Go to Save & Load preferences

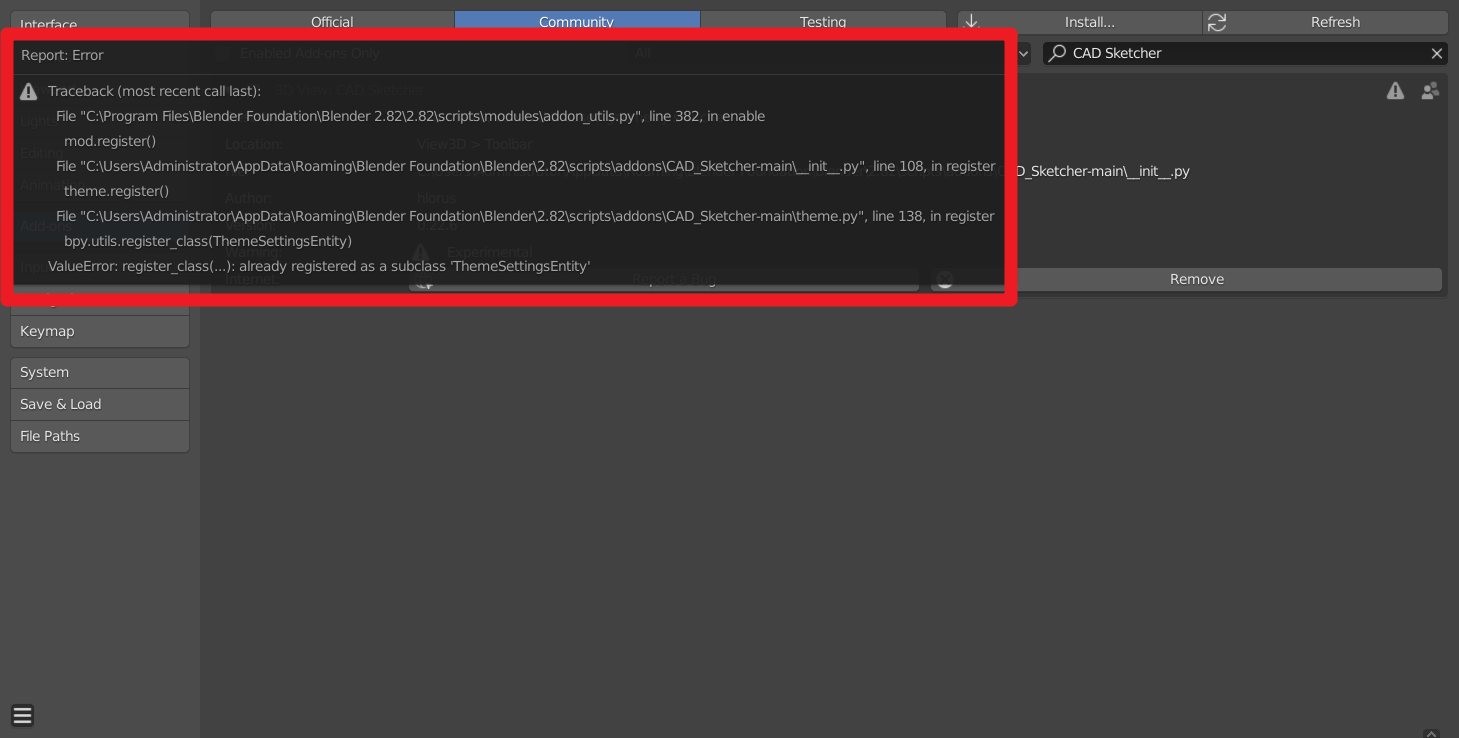(100, 404)
